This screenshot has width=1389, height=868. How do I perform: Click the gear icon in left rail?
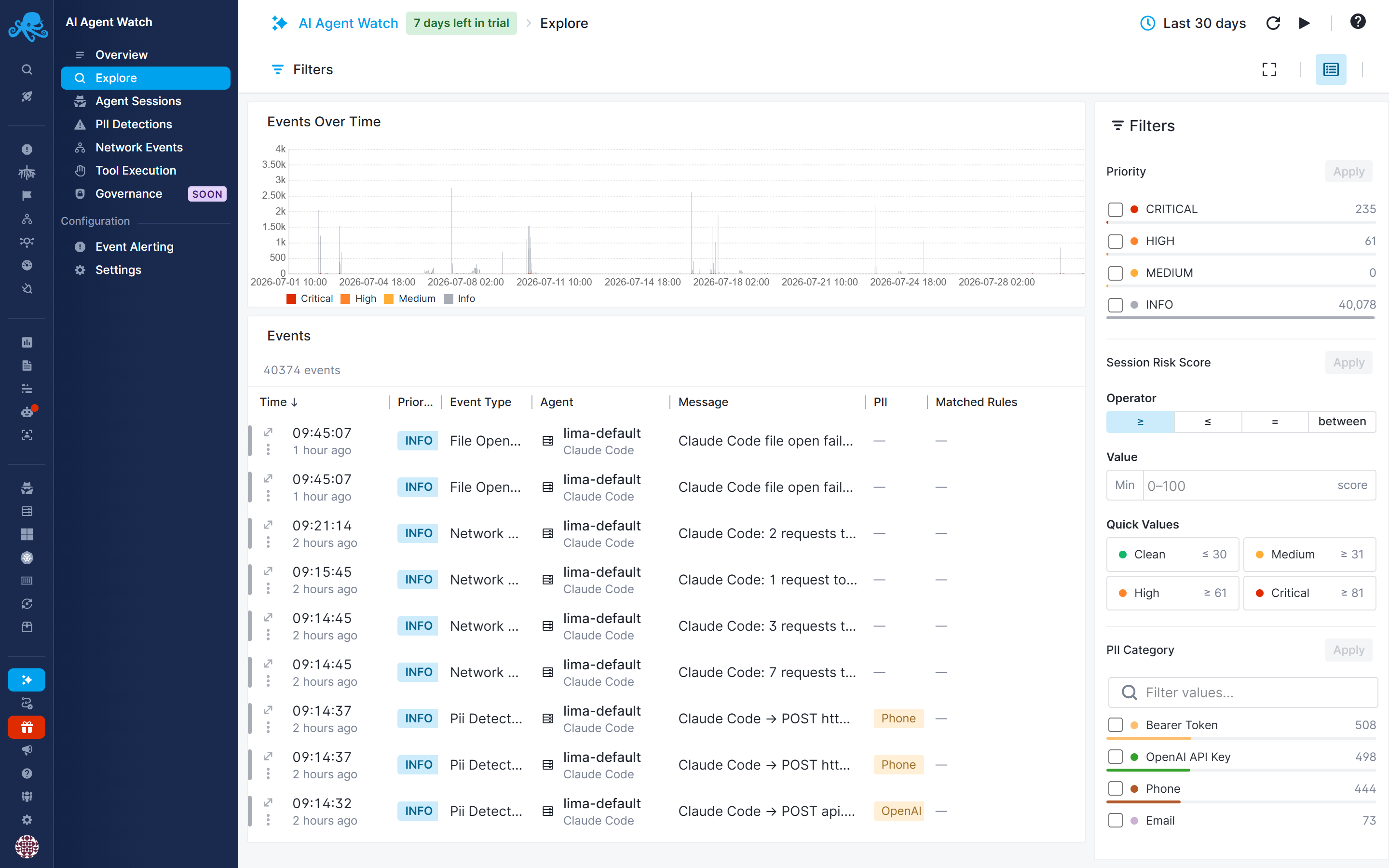[x=27, y=819]
